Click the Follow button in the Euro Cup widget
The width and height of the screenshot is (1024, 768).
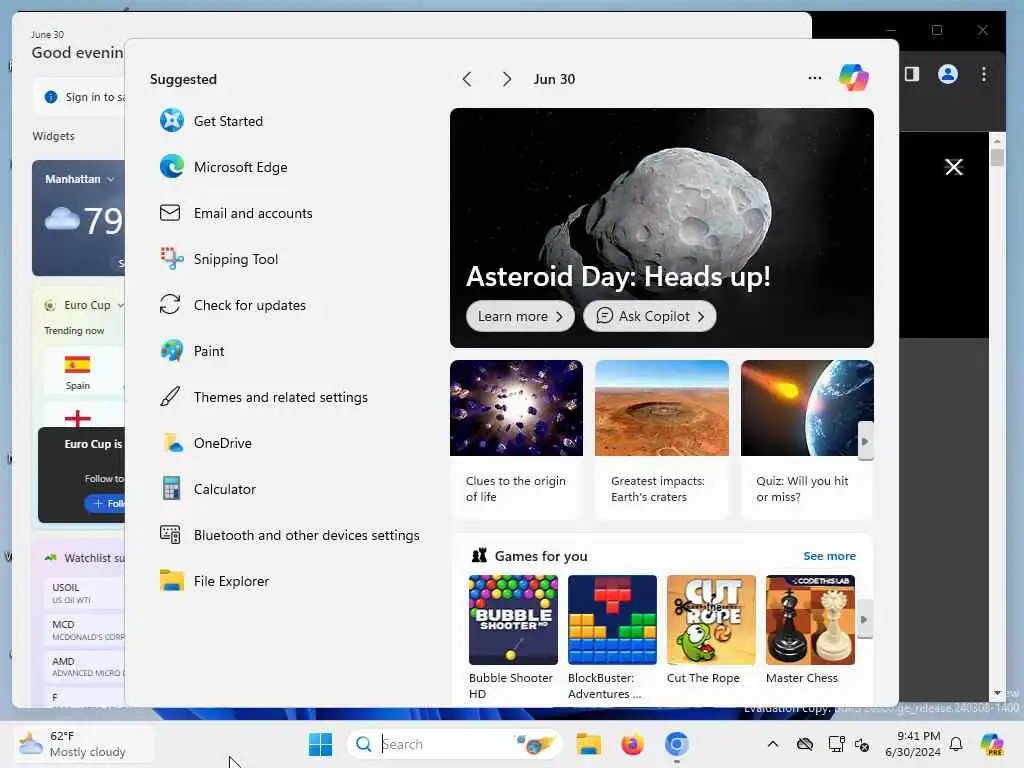(106, 504)
